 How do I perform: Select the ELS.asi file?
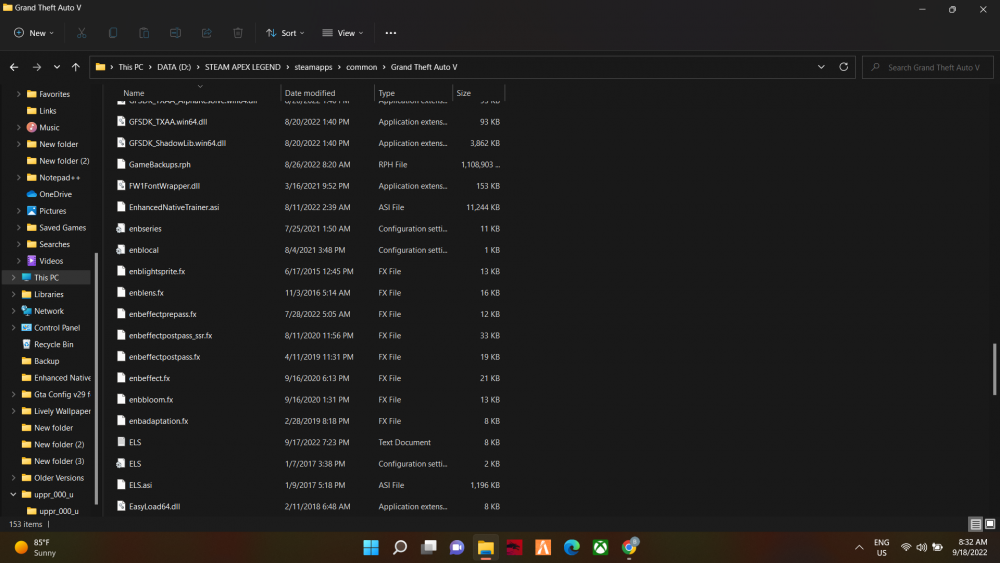140,485
